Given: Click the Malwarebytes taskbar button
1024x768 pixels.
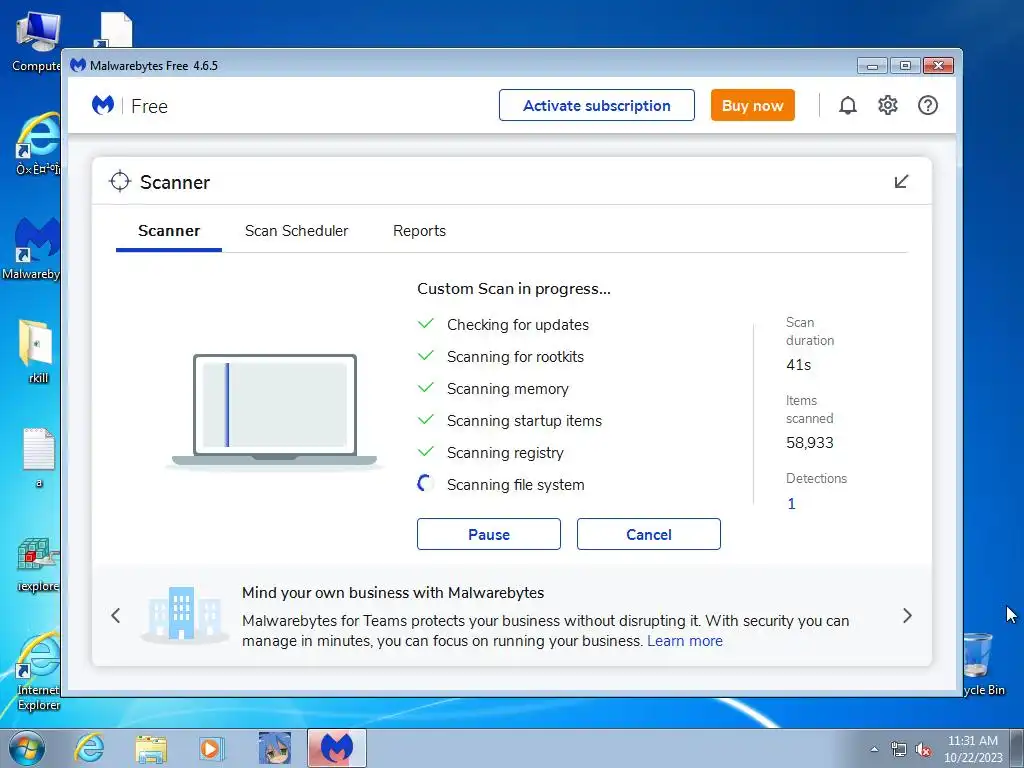Looking at the screenshot, I should click(x=337, y=748).
